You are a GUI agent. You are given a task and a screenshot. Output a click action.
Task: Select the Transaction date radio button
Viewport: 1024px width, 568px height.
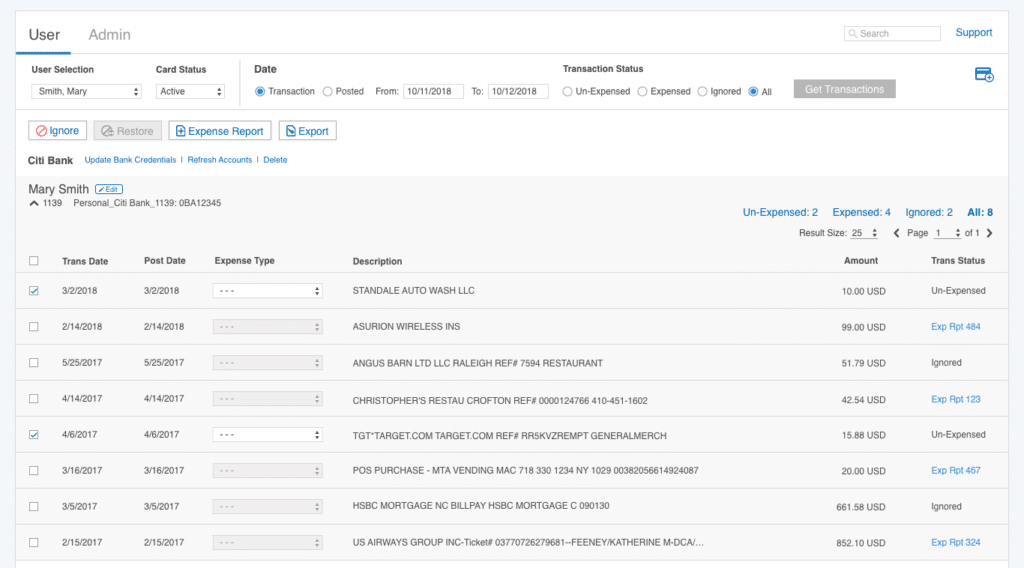point(260,91)
